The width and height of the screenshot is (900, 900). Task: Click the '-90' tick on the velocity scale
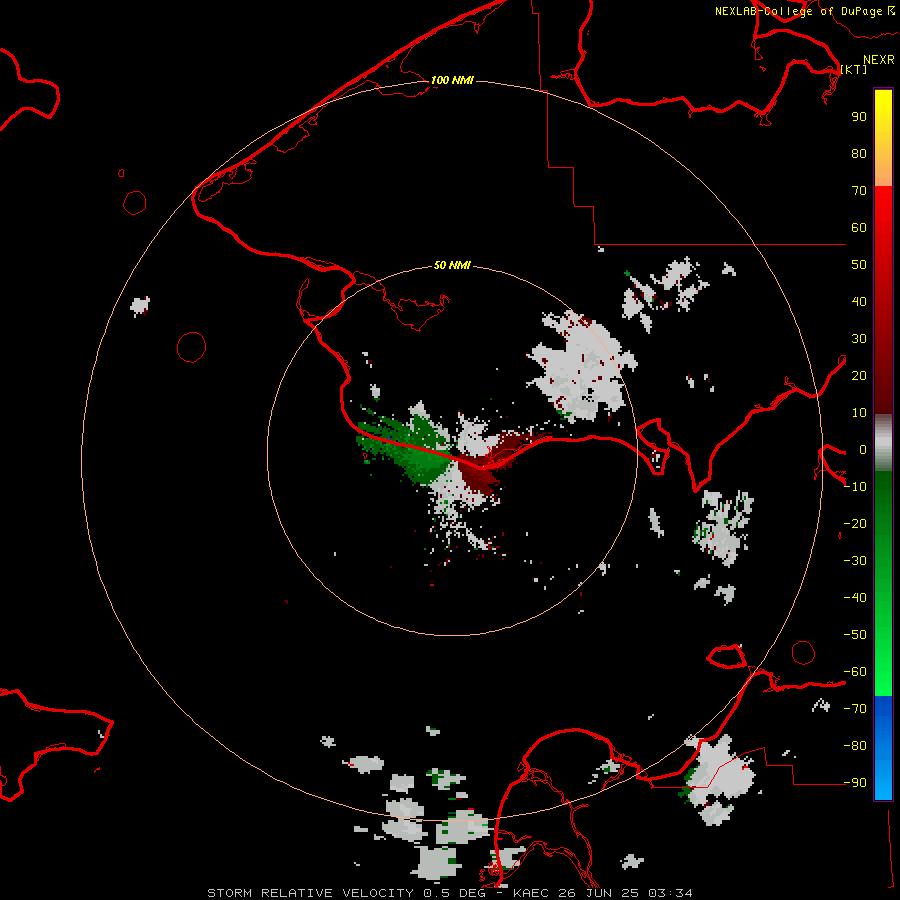(855, 783)
